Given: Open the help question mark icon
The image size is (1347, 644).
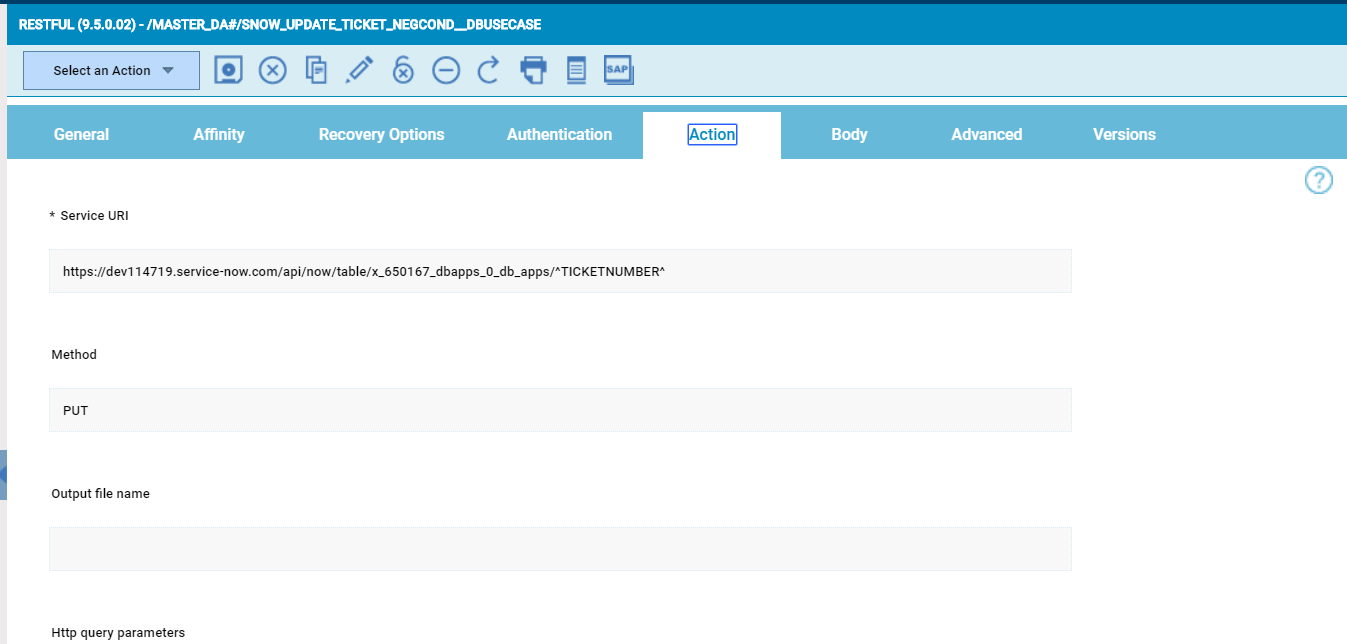Looking at the screenshot, I should coord(1319,180).
